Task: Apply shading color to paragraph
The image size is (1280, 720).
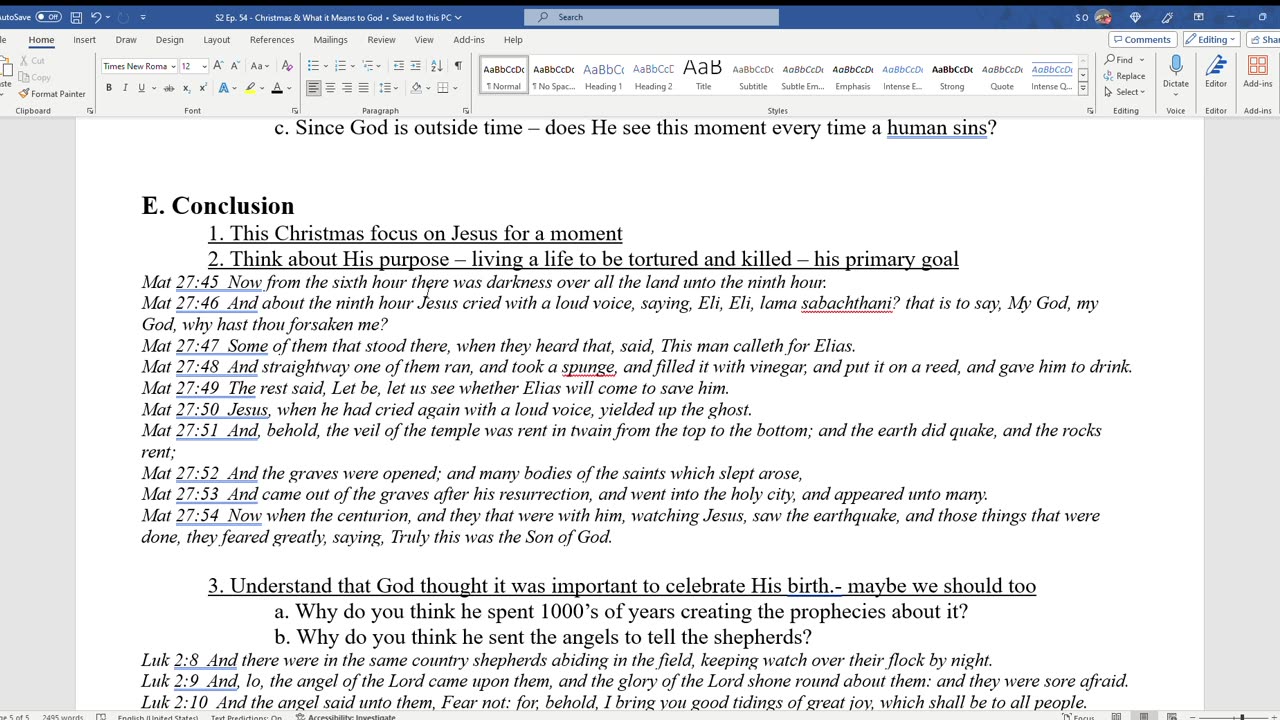Action: [x=417, y=88]
